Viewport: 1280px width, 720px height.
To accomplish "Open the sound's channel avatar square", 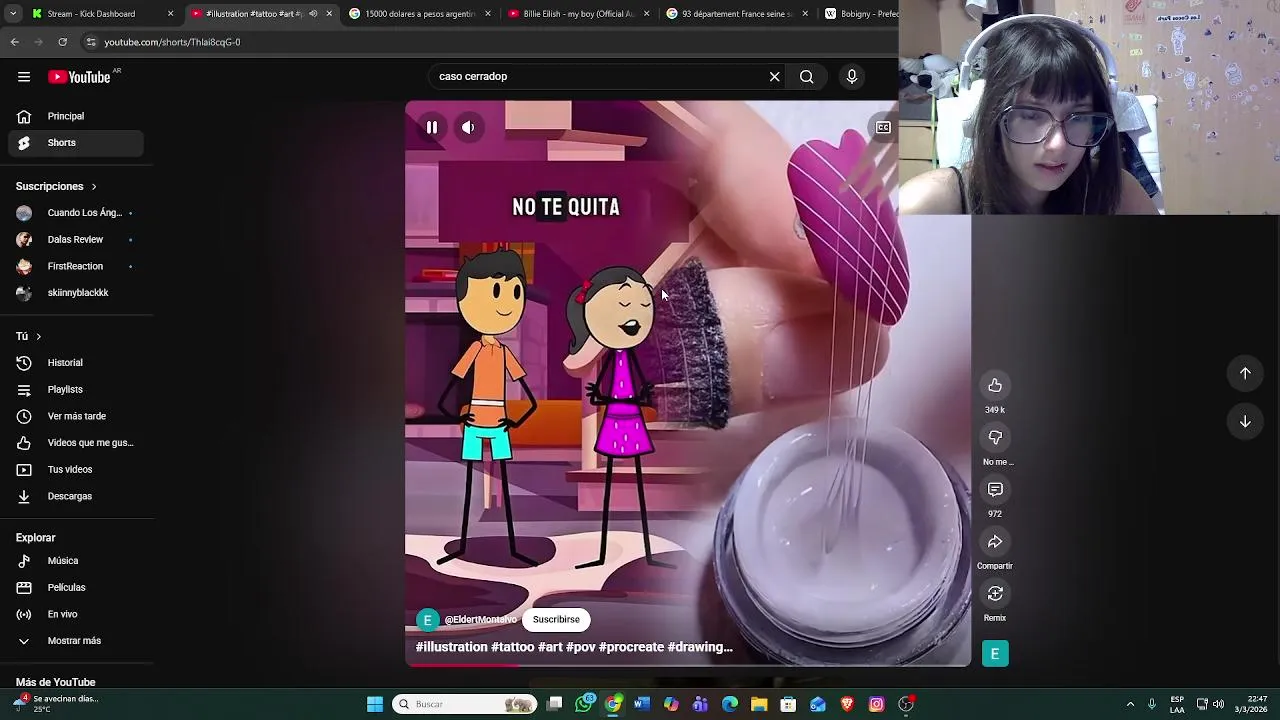I will (x=995, y=654).
